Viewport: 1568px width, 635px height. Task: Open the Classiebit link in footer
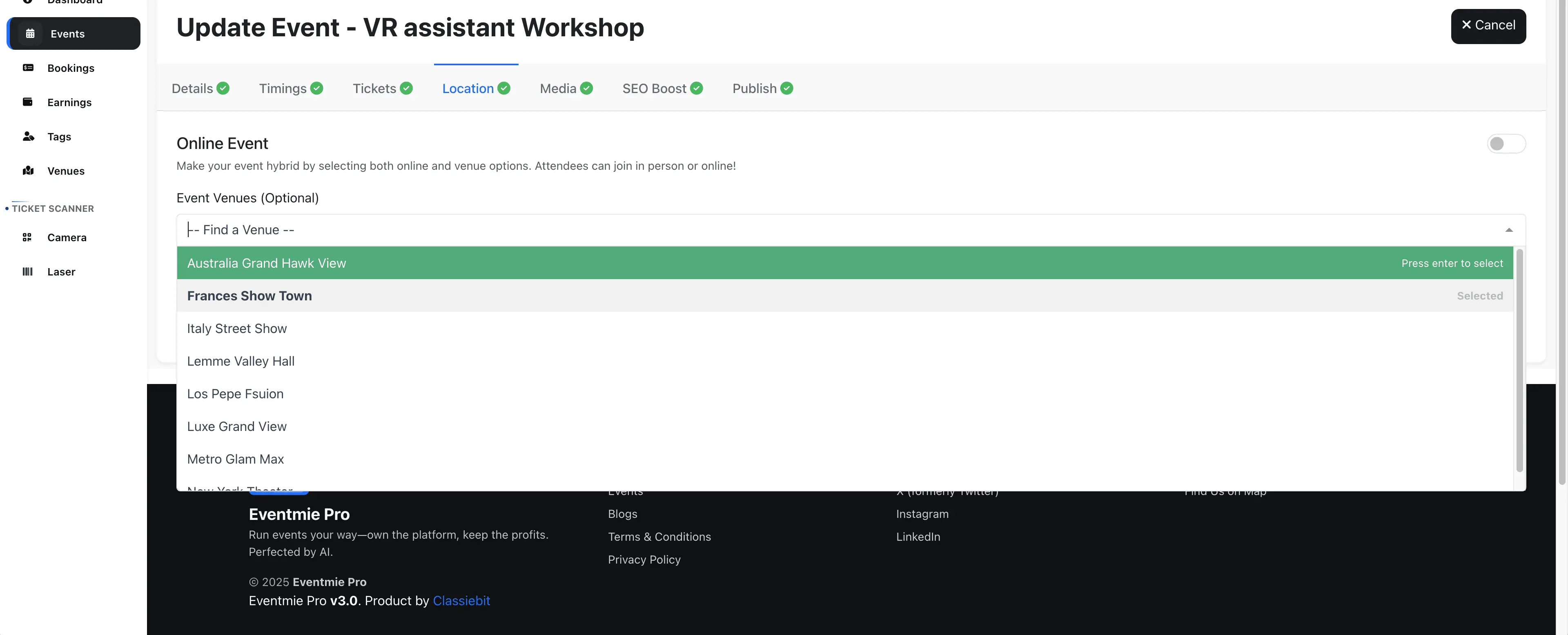(x=461, y=600)
